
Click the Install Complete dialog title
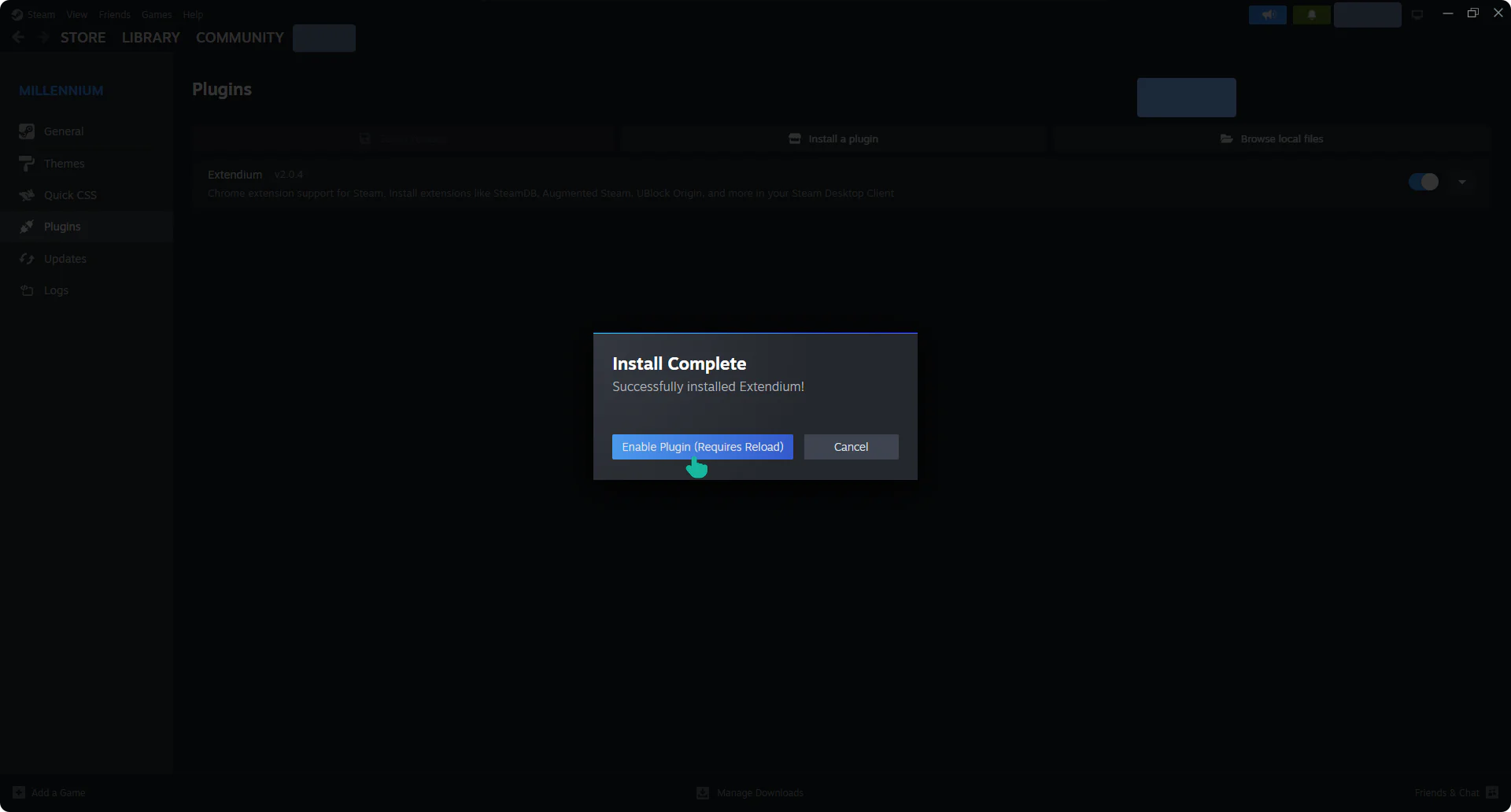(679, 364)
